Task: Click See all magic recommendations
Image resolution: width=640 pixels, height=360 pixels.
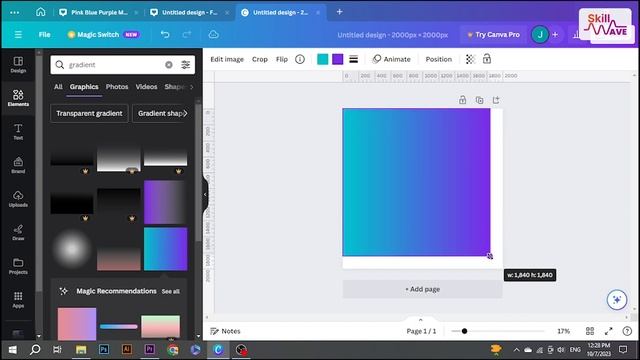Action: pos(171,291)
